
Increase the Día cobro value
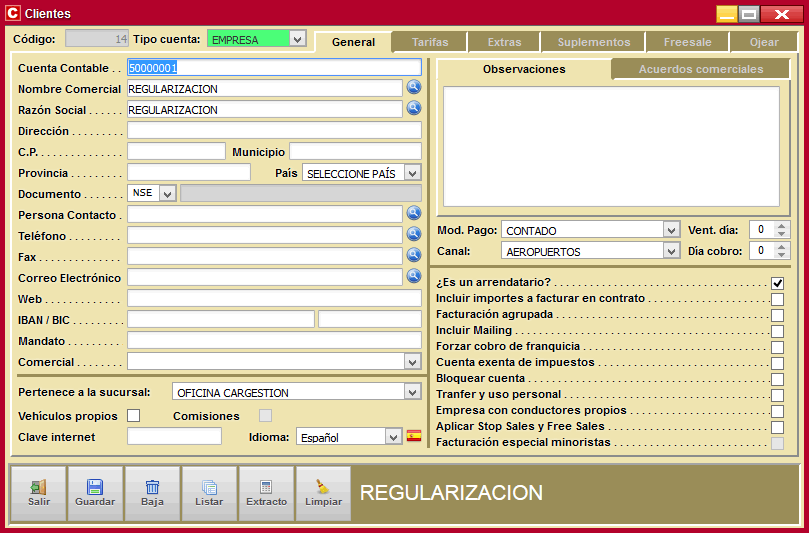pyautogui.click(x=782, y=247)
